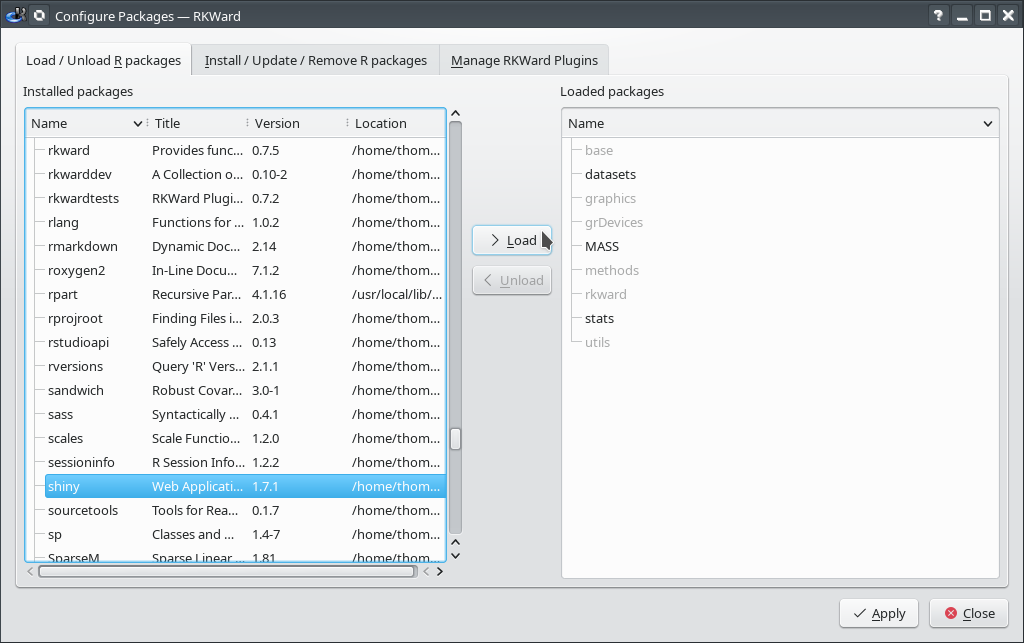Select the rmarkdown package
1024x643 pixels.
point(245,247)
